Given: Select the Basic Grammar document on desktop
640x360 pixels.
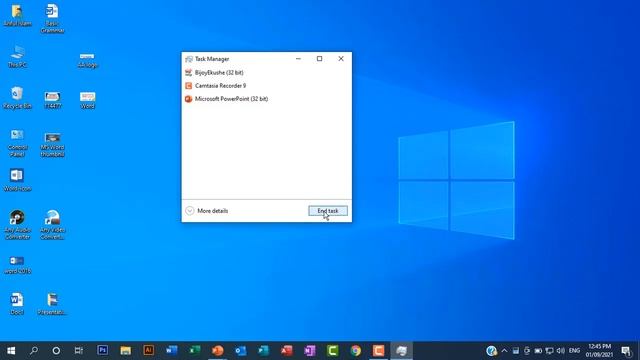Looking at the screenshot, I should [52, 19].
